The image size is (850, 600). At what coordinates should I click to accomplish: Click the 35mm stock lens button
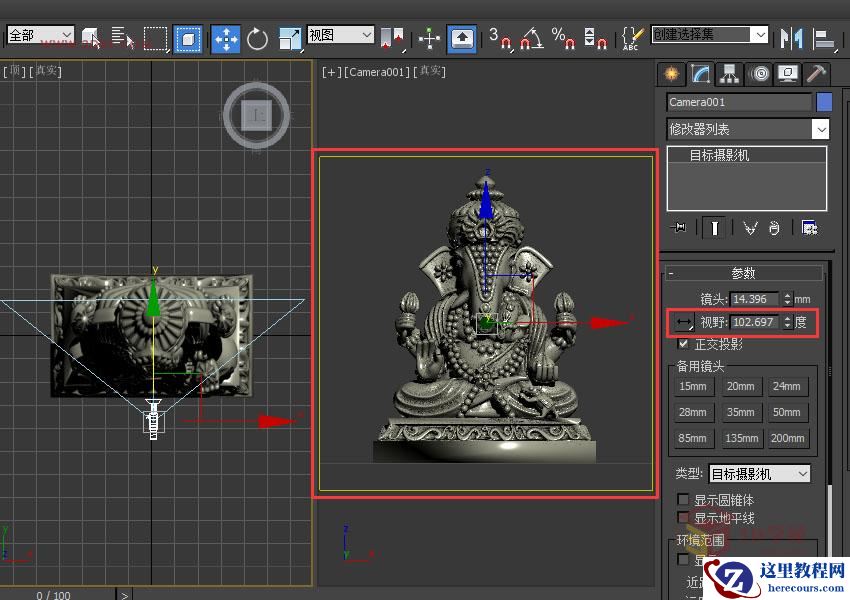(740, 412)
